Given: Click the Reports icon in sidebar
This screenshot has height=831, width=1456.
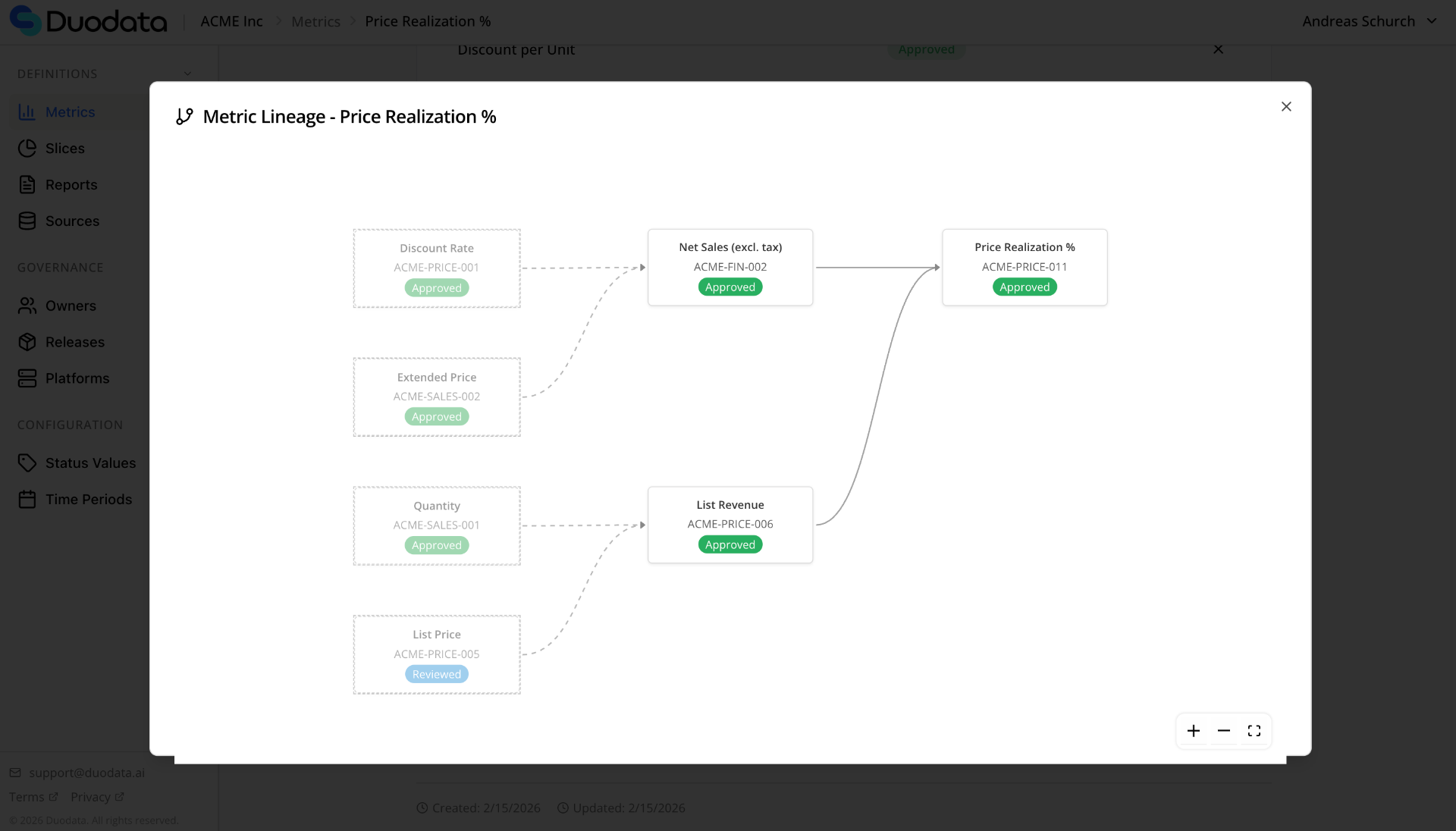Looking at the screenshot, I should click(x=27, y=184).
